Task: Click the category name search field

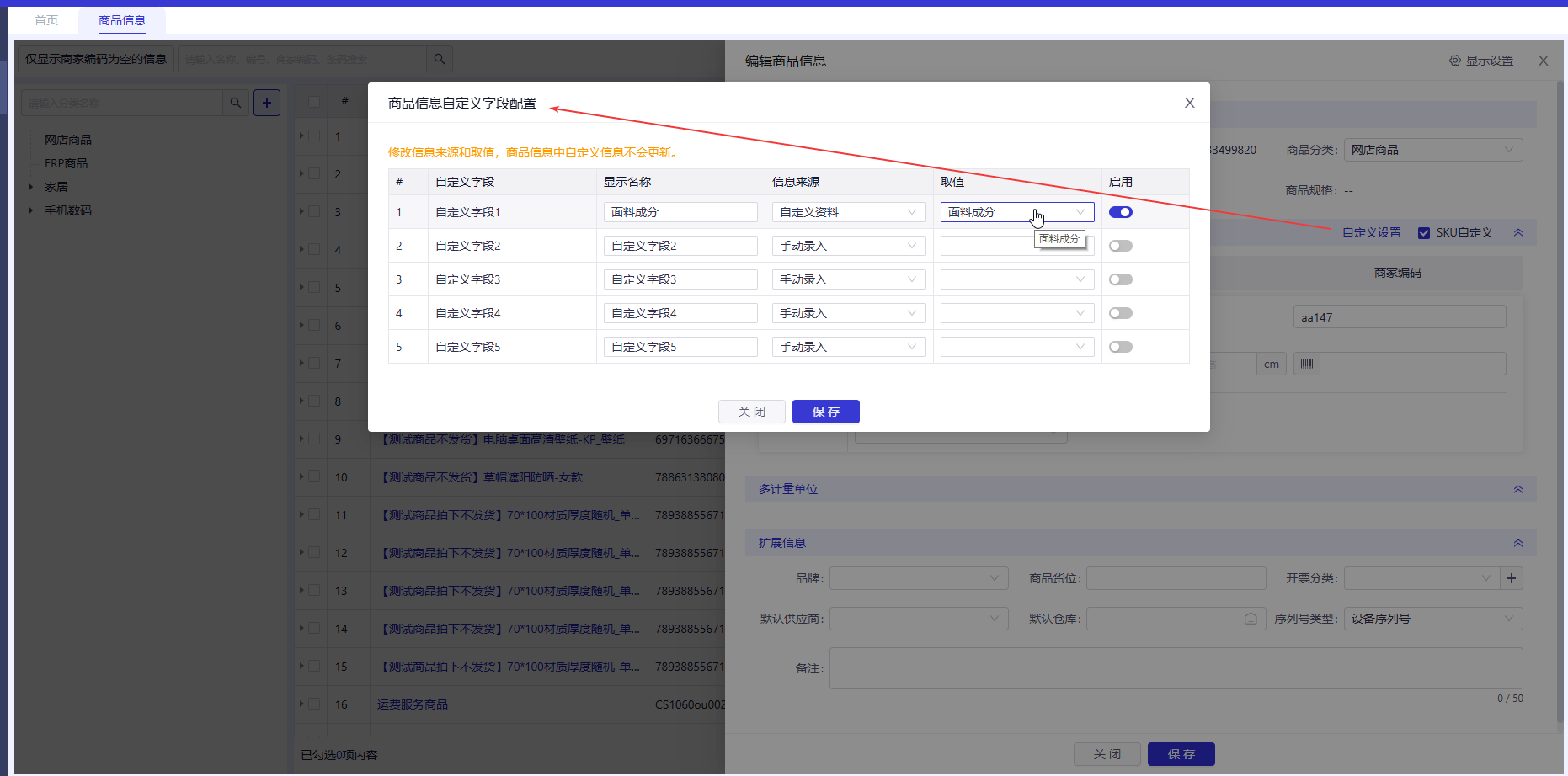Action: click(x=123, y=103)
